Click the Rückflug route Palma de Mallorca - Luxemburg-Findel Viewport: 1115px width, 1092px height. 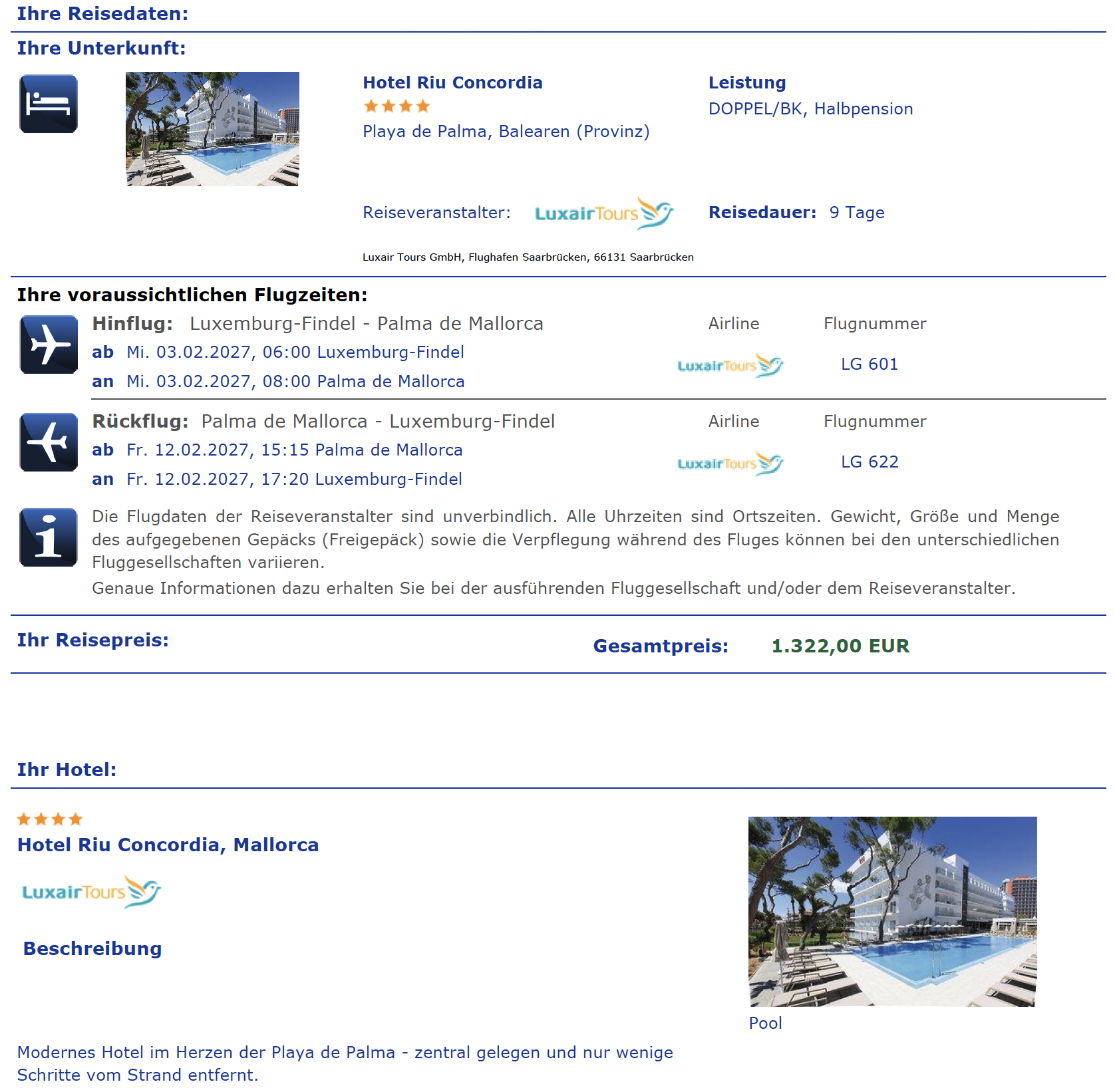(x=378, y=421)
